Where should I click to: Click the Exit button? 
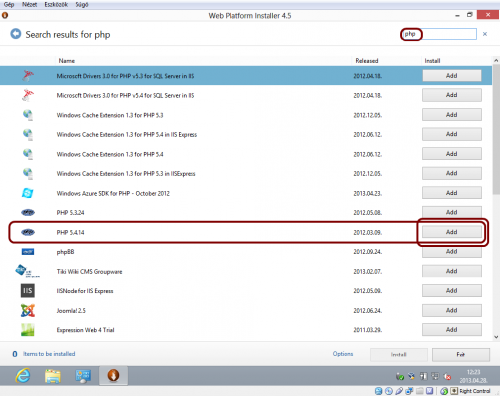coord(461,354)
